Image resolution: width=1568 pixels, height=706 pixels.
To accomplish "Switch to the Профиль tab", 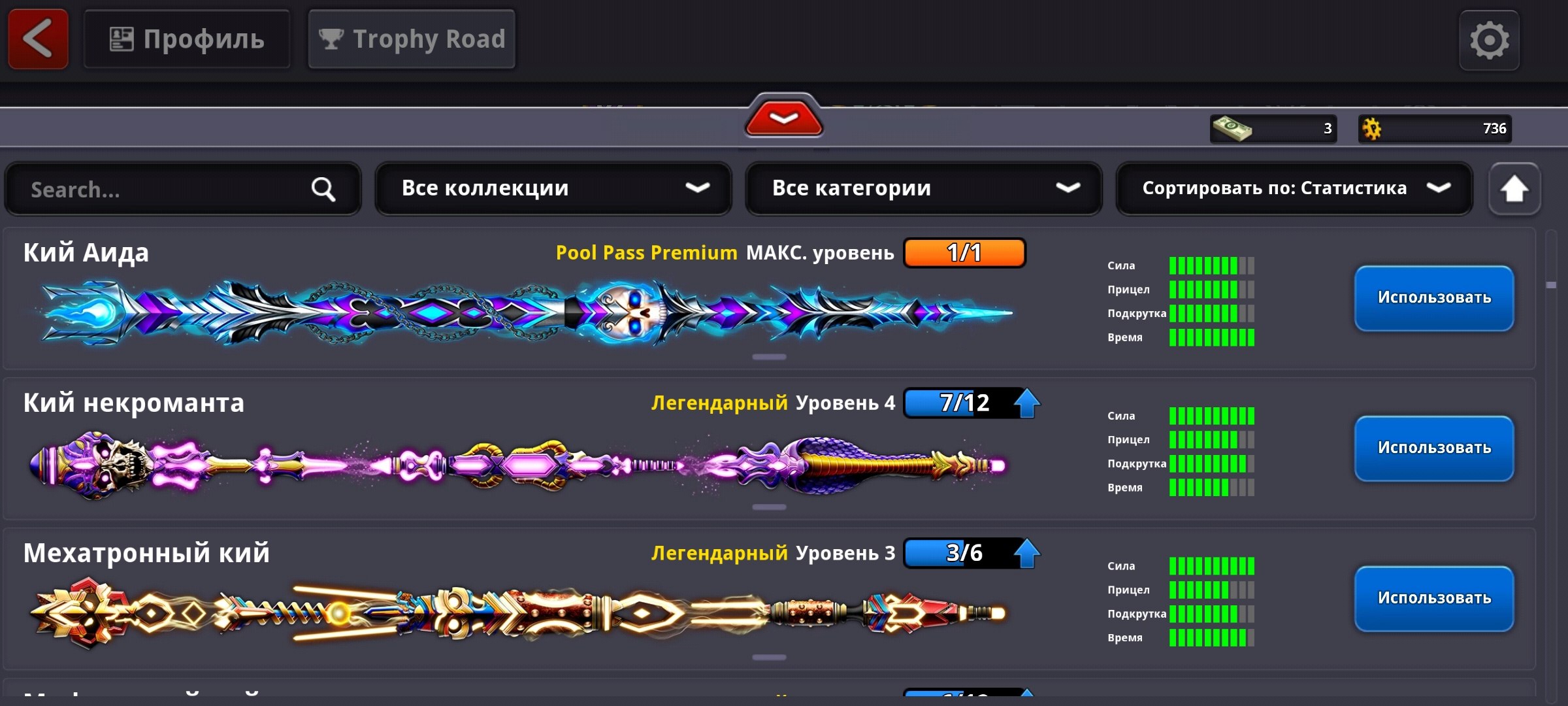I will point(187,39).
